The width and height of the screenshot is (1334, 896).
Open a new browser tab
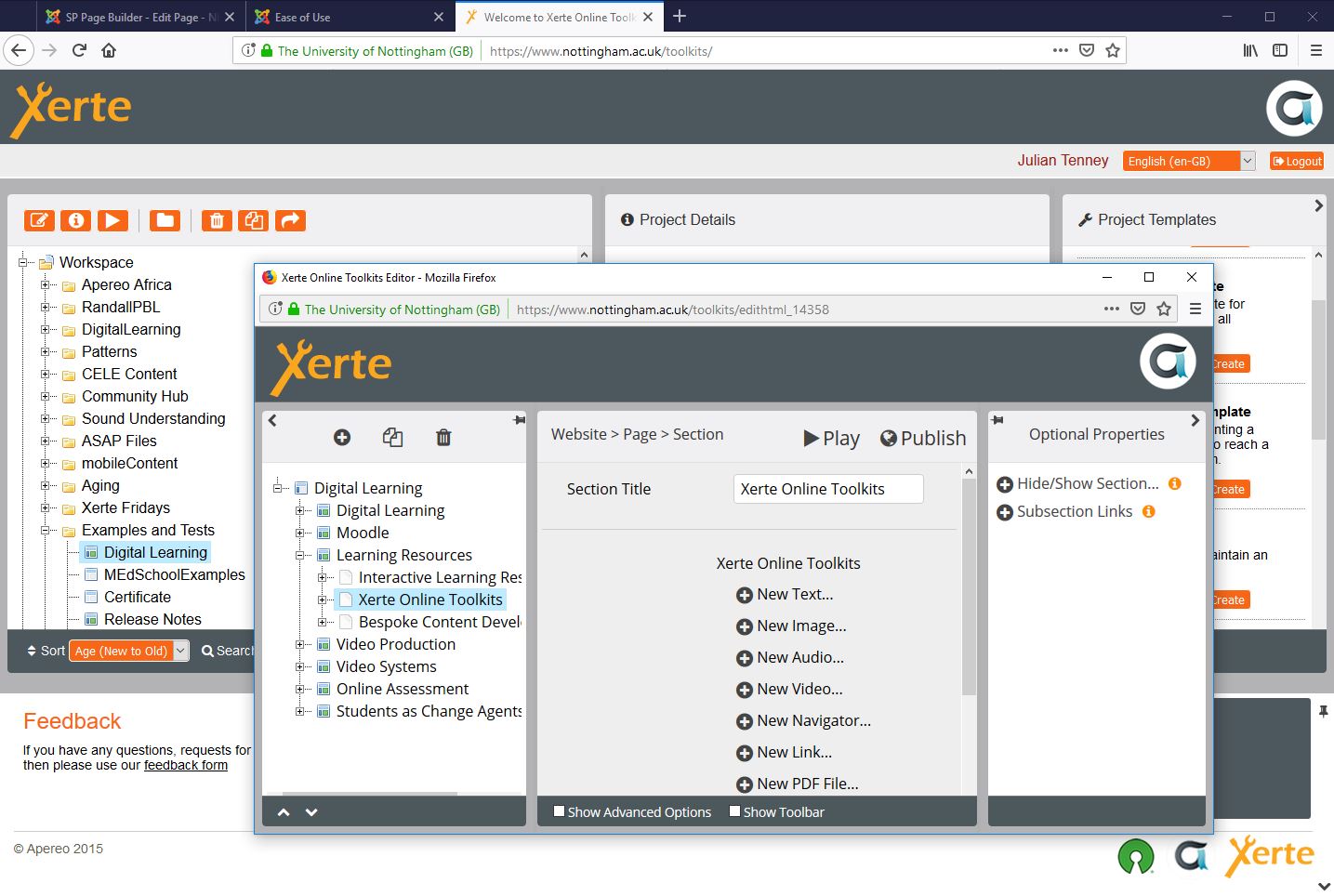[x=680, y=16]
